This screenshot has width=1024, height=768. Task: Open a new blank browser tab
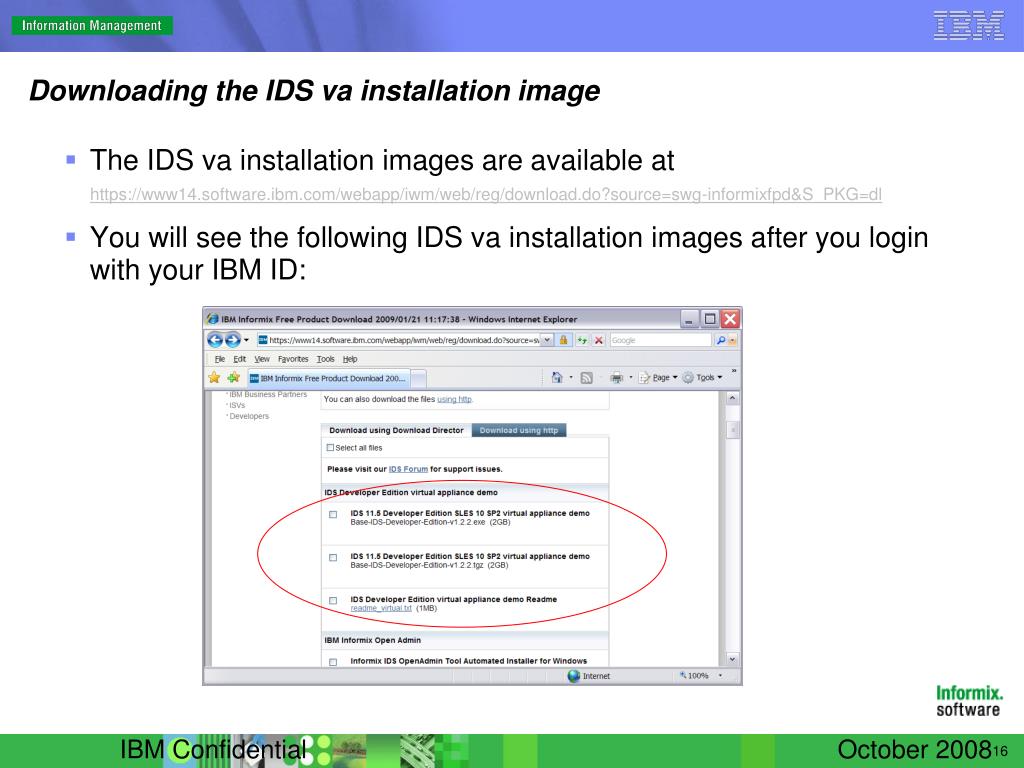(x=418, y=378)
